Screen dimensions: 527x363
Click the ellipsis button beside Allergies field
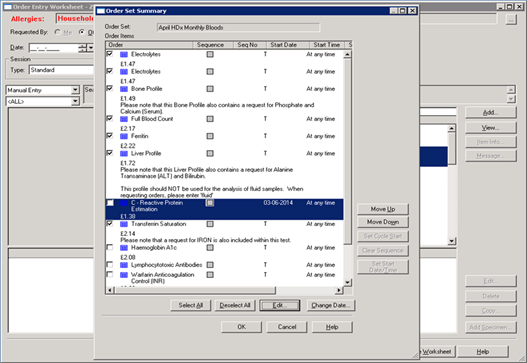click(511, 20)
